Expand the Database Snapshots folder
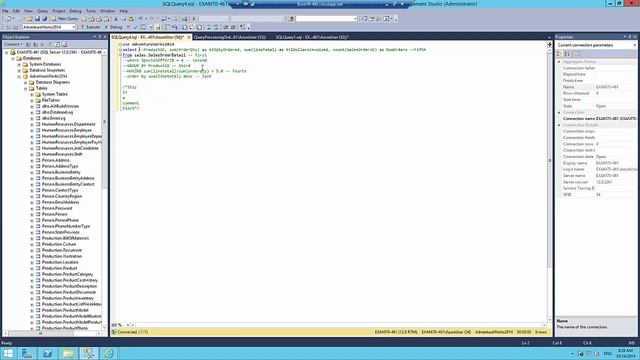 coord(19,70)
